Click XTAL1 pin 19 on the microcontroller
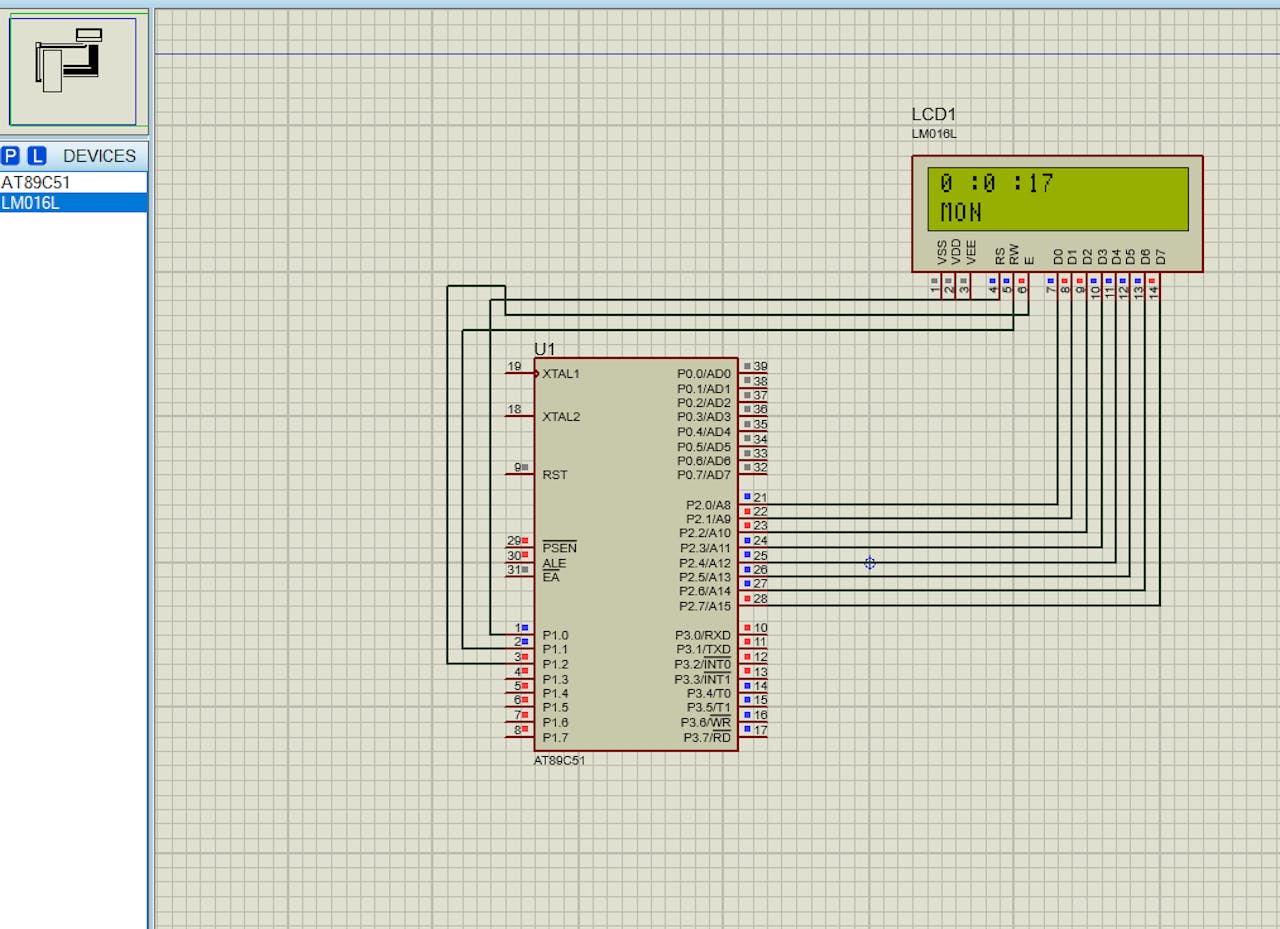This screenshot has width=1280, height=929. (x=519, y=374)
